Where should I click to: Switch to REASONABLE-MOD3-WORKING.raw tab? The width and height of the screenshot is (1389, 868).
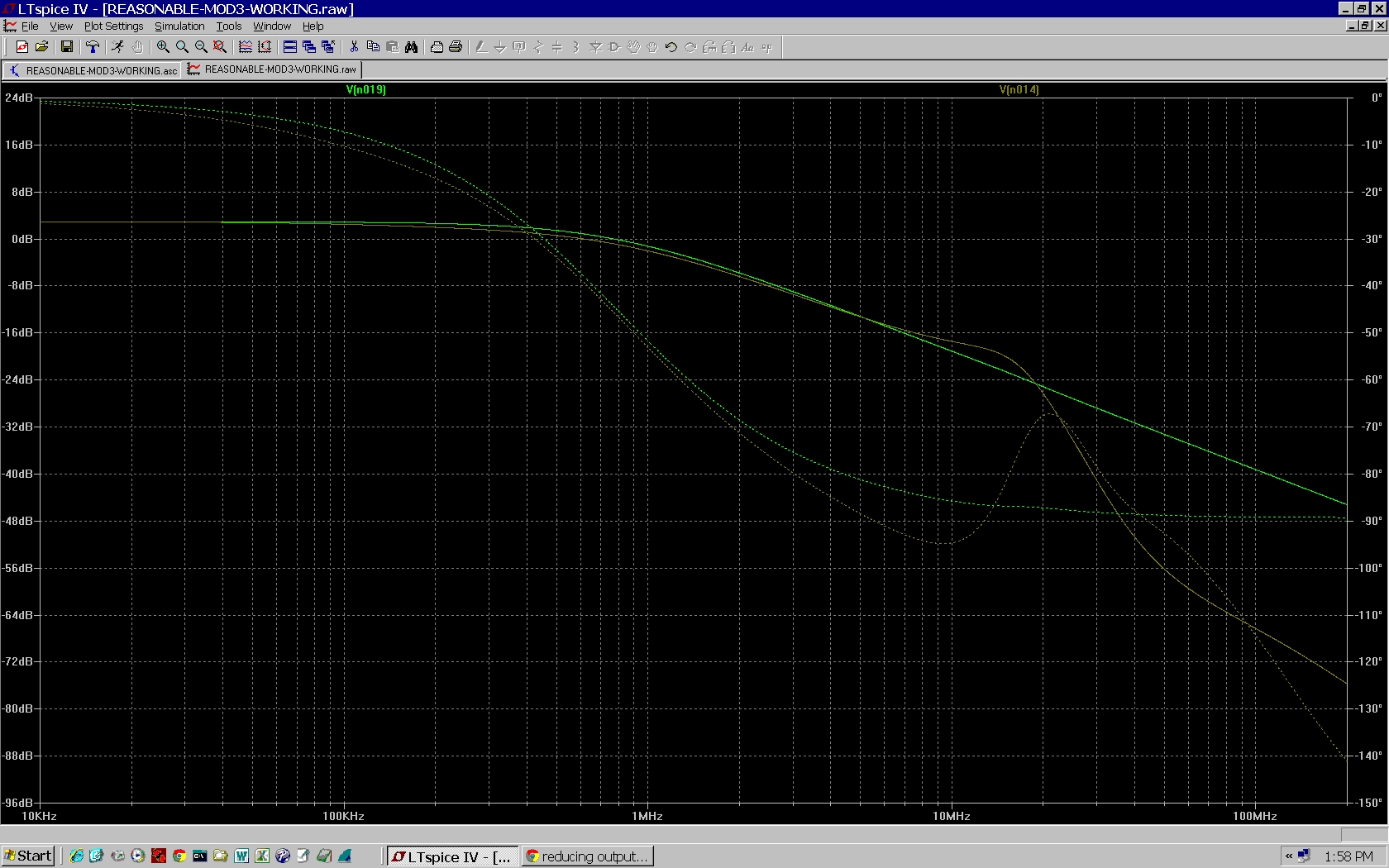click(x=272, y=69)
